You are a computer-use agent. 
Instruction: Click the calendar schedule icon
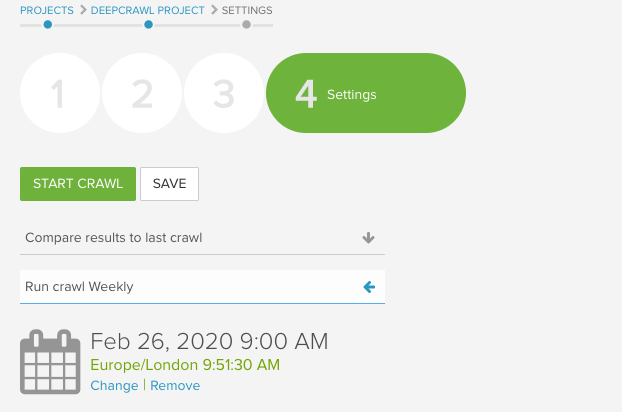click(x=50, y=361)
